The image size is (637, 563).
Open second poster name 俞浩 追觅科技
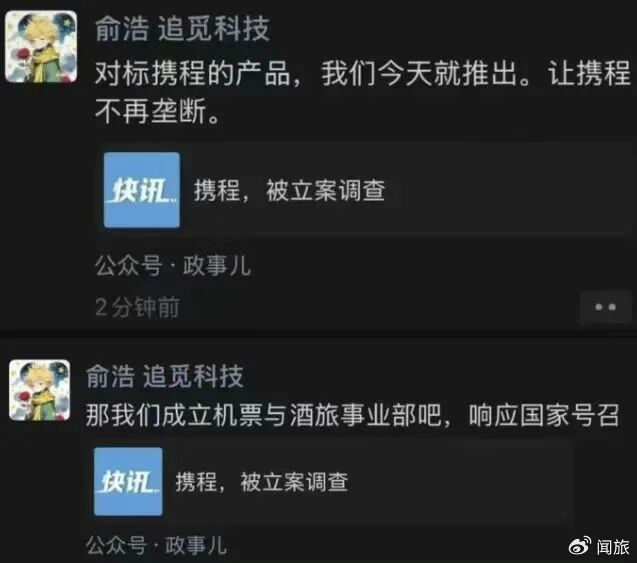165,376
